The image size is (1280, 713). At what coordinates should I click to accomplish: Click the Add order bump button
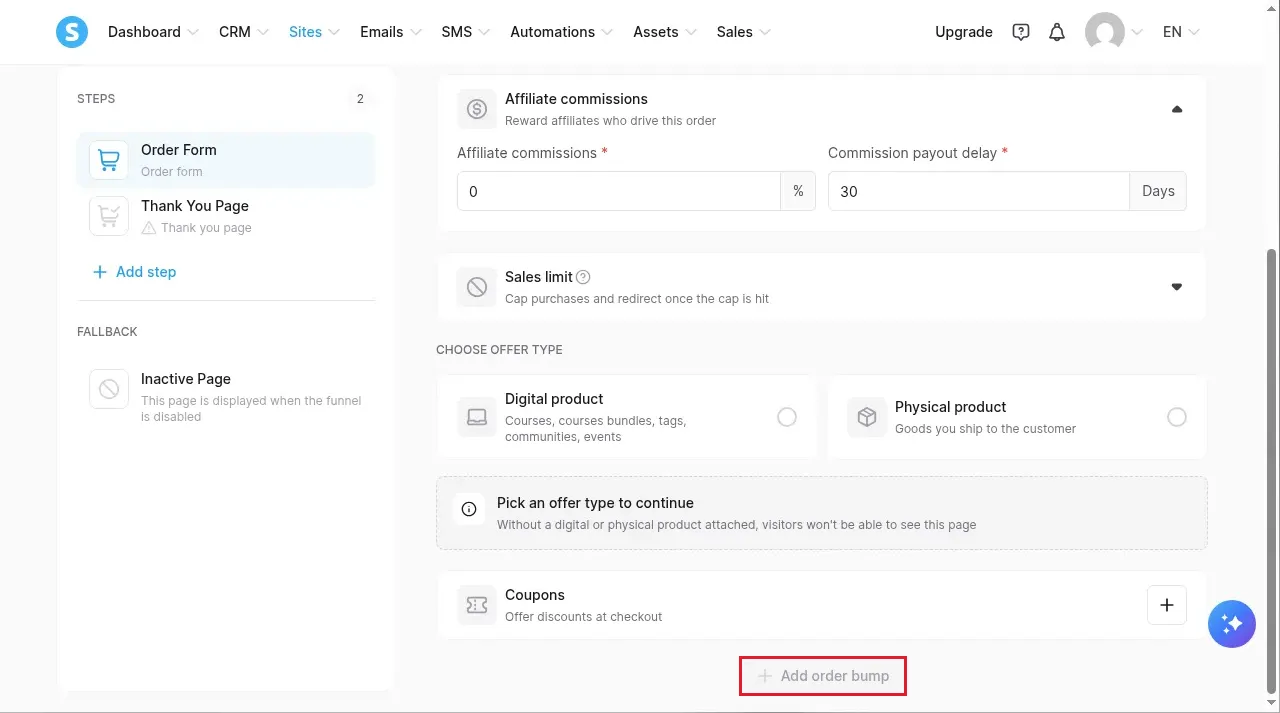pyautogui.click(x=823, y=676)
